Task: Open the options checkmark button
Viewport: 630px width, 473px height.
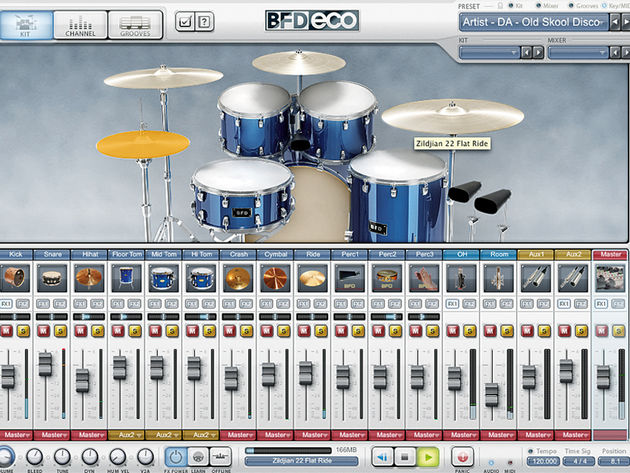Action: coord(185,21)
